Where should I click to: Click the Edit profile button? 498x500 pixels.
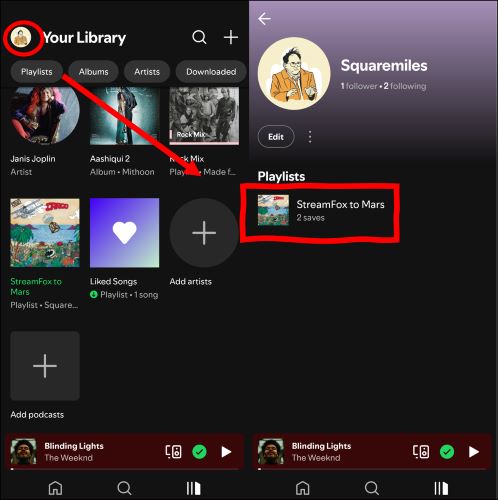pos(276,137)
